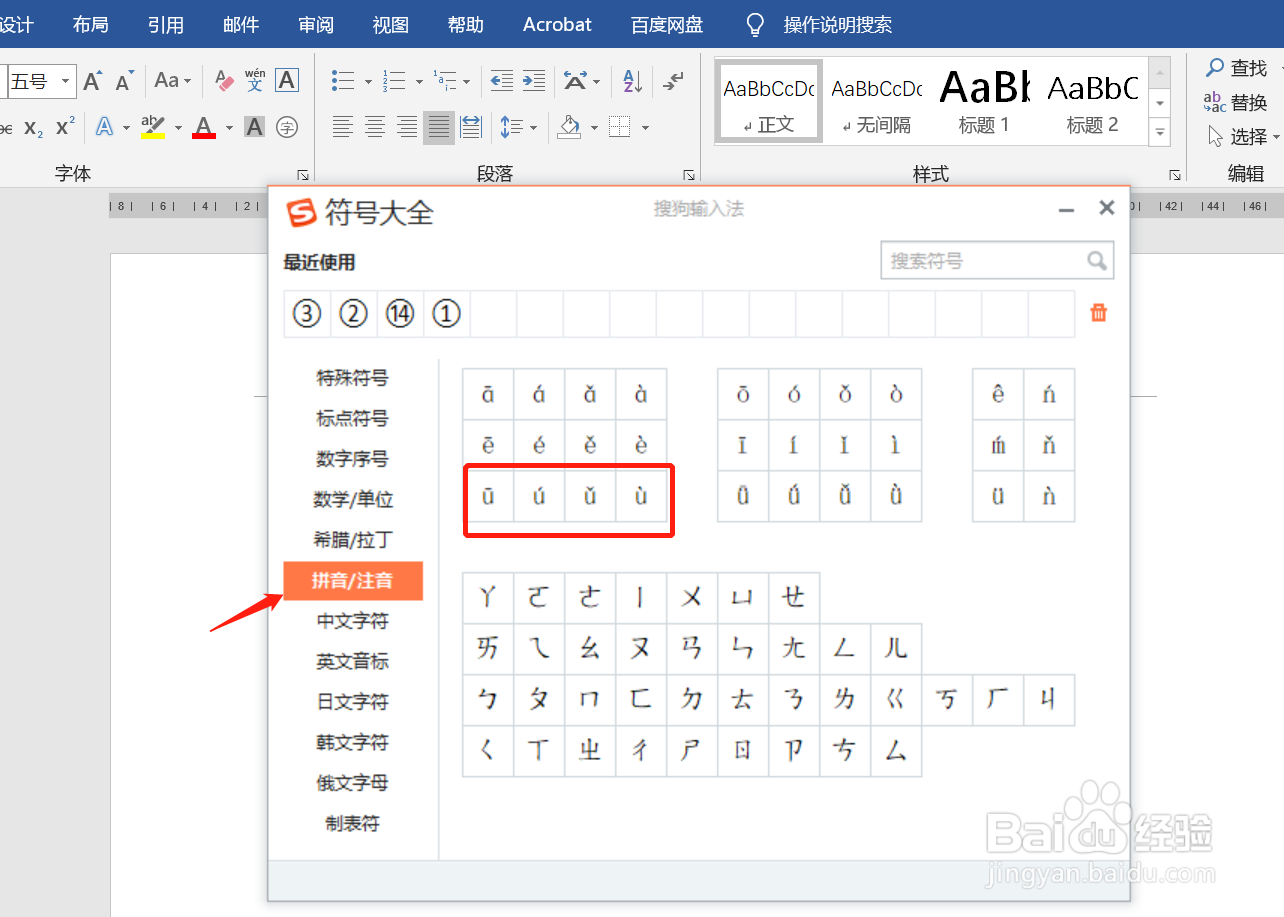Toggle distributed alignment formatting
Screen dimensions: 1284x917
(x=469, y=127)
